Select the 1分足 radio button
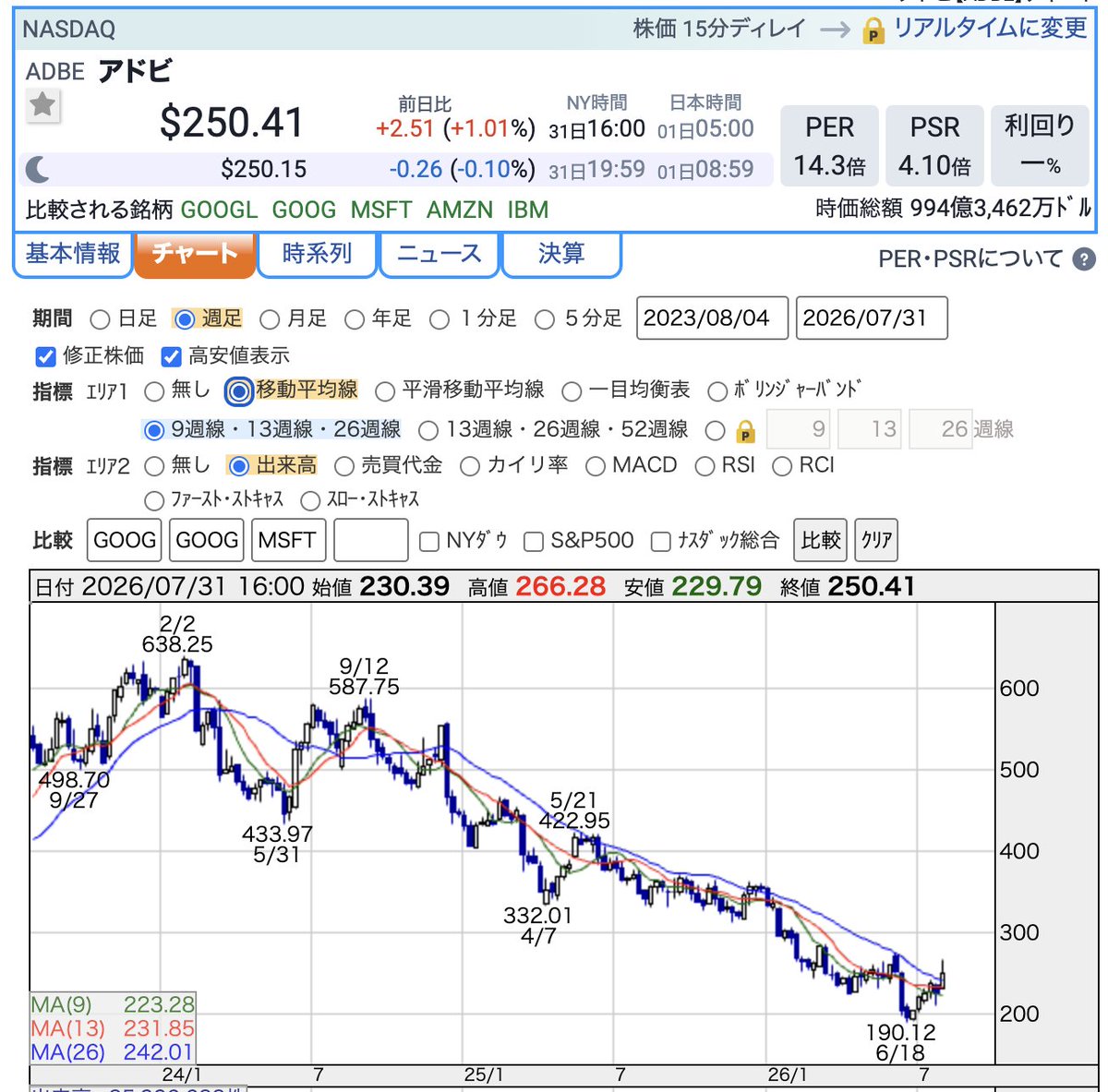This screenshot has height=1092, width=1108. [x=440, y=319]
